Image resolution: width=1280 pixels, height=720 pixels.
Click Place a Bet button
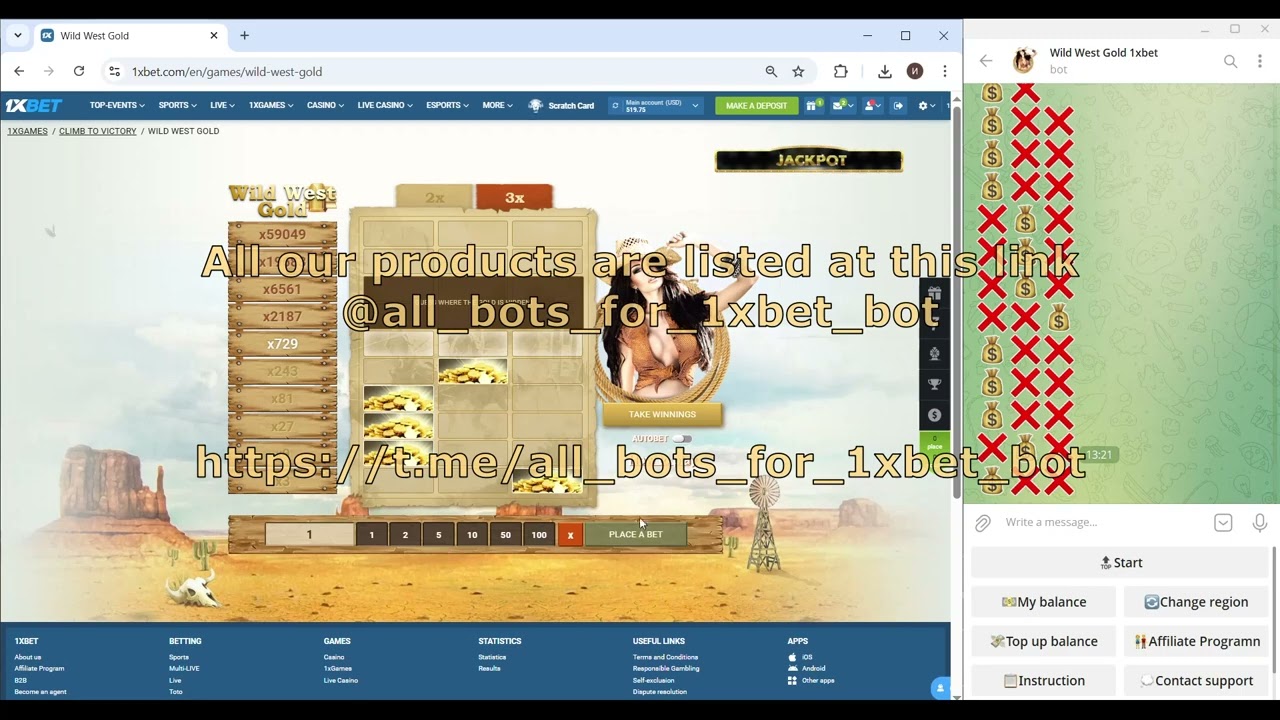(x=636, y=534)
